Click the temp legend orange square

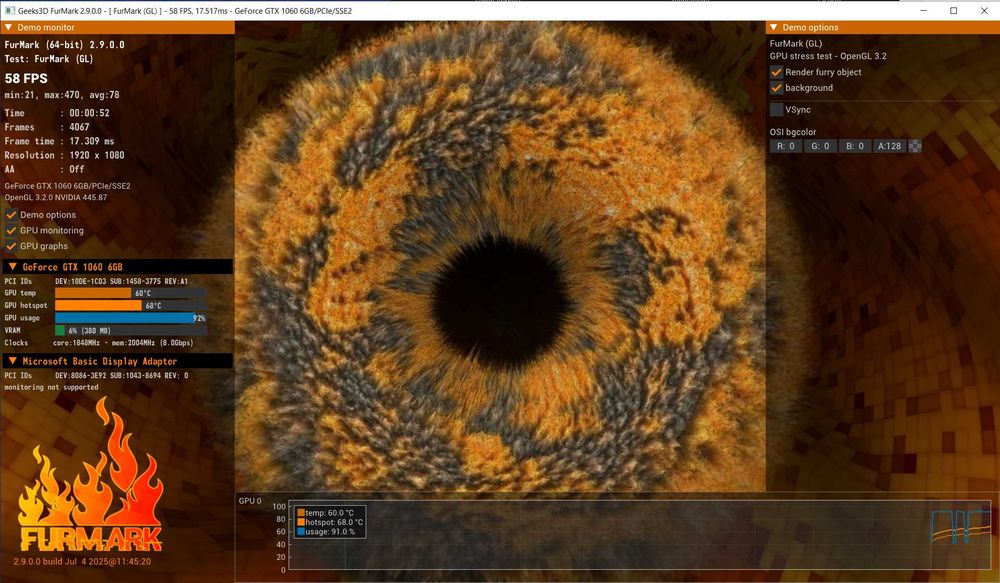[300, 513]
